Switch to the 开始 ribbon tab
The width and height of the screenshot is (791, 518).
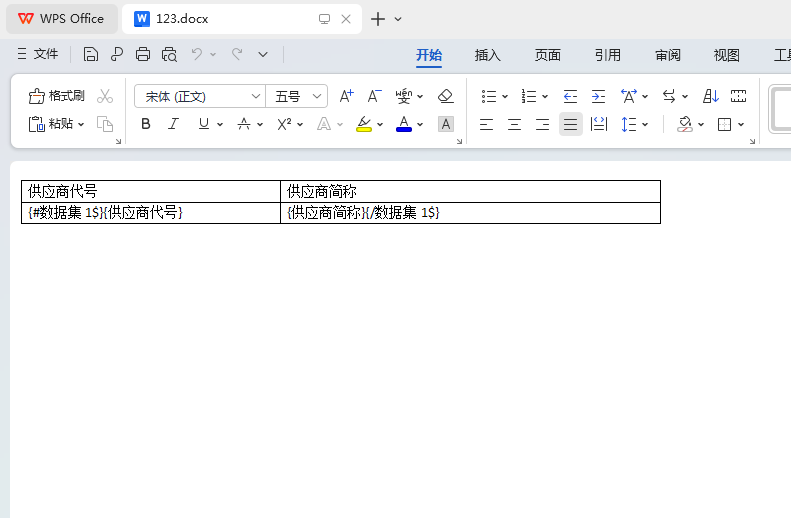pyautogui.click(x=429, y=55)
